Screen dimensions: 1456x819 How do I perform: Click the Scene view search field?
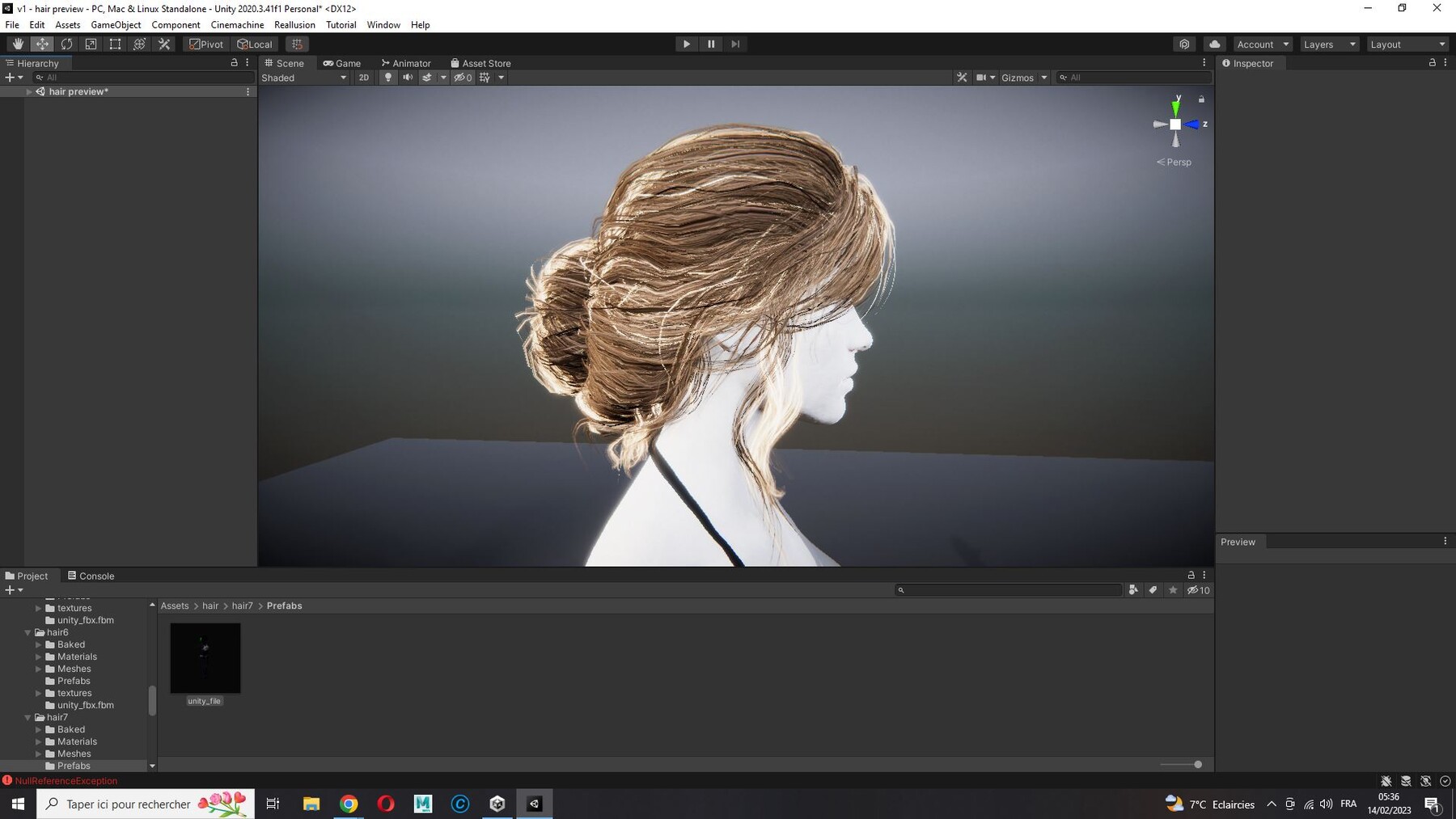coord(1134,78)
